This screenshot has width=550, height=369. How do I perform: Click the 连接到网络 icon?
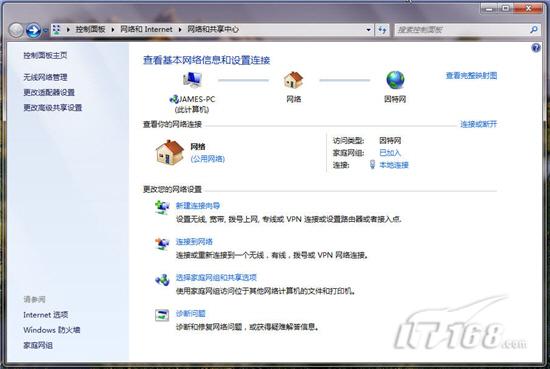[x=162, y=243]
